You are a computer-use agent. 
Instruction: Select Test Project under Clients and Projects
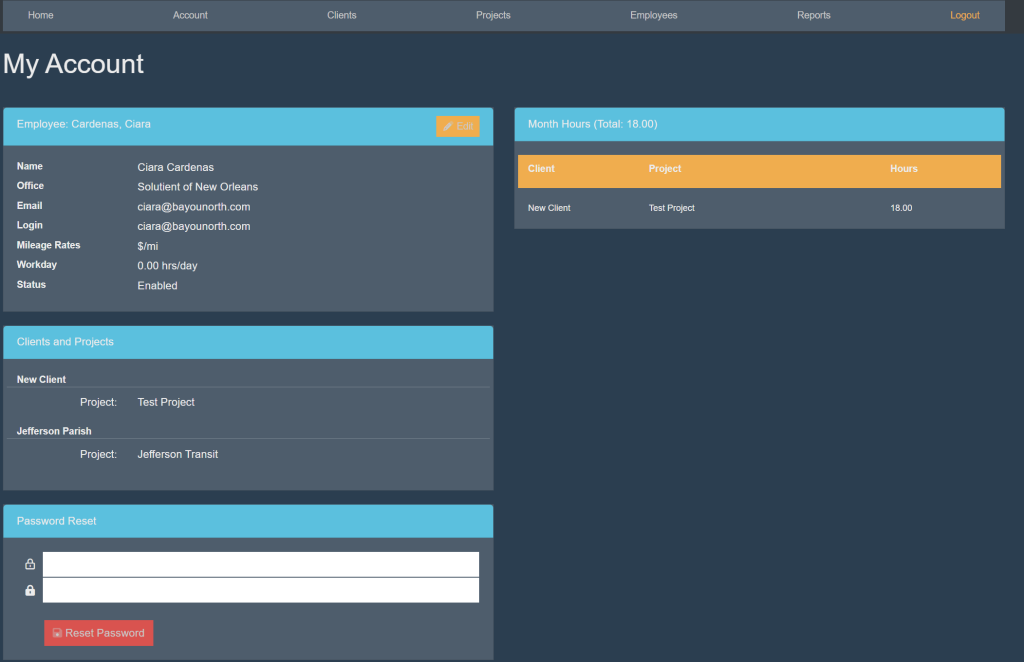(x=166, y=402)
